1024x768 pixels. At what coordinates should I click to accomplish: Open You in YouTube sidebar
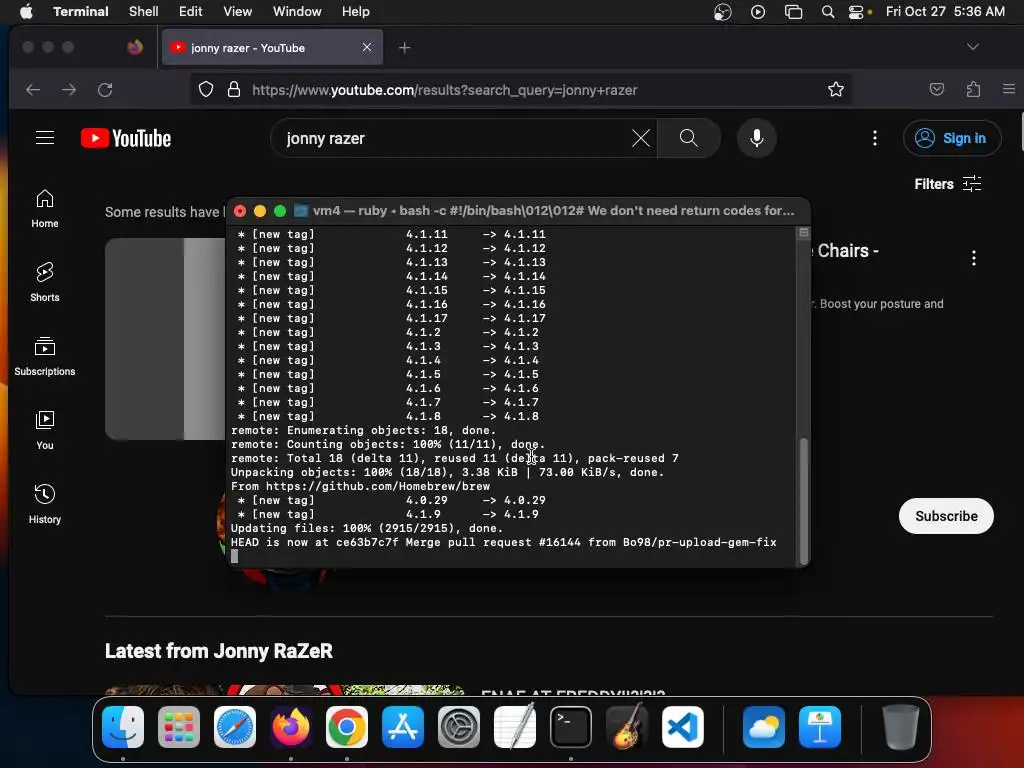point(44,430)
